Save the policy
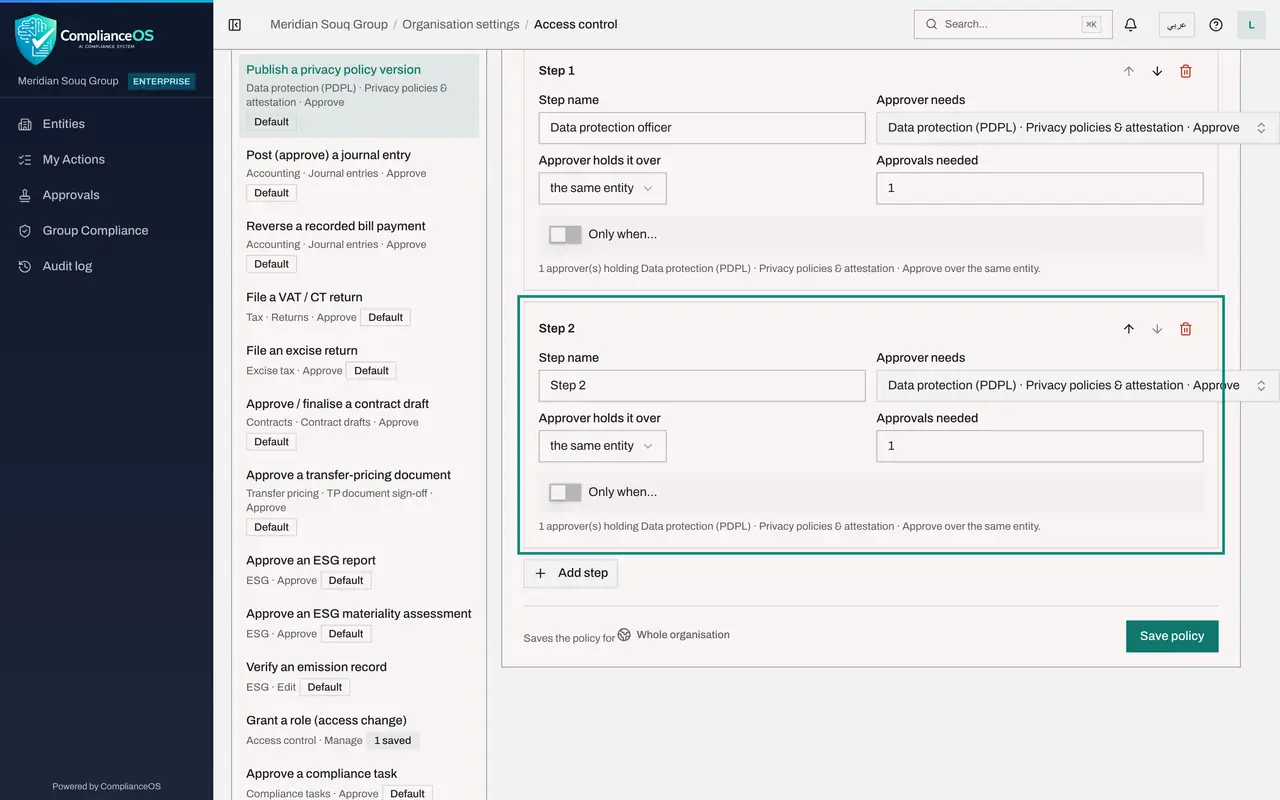Image resolution: width=1280 pixels, height=800 pixels. [x=1172, y=636]
